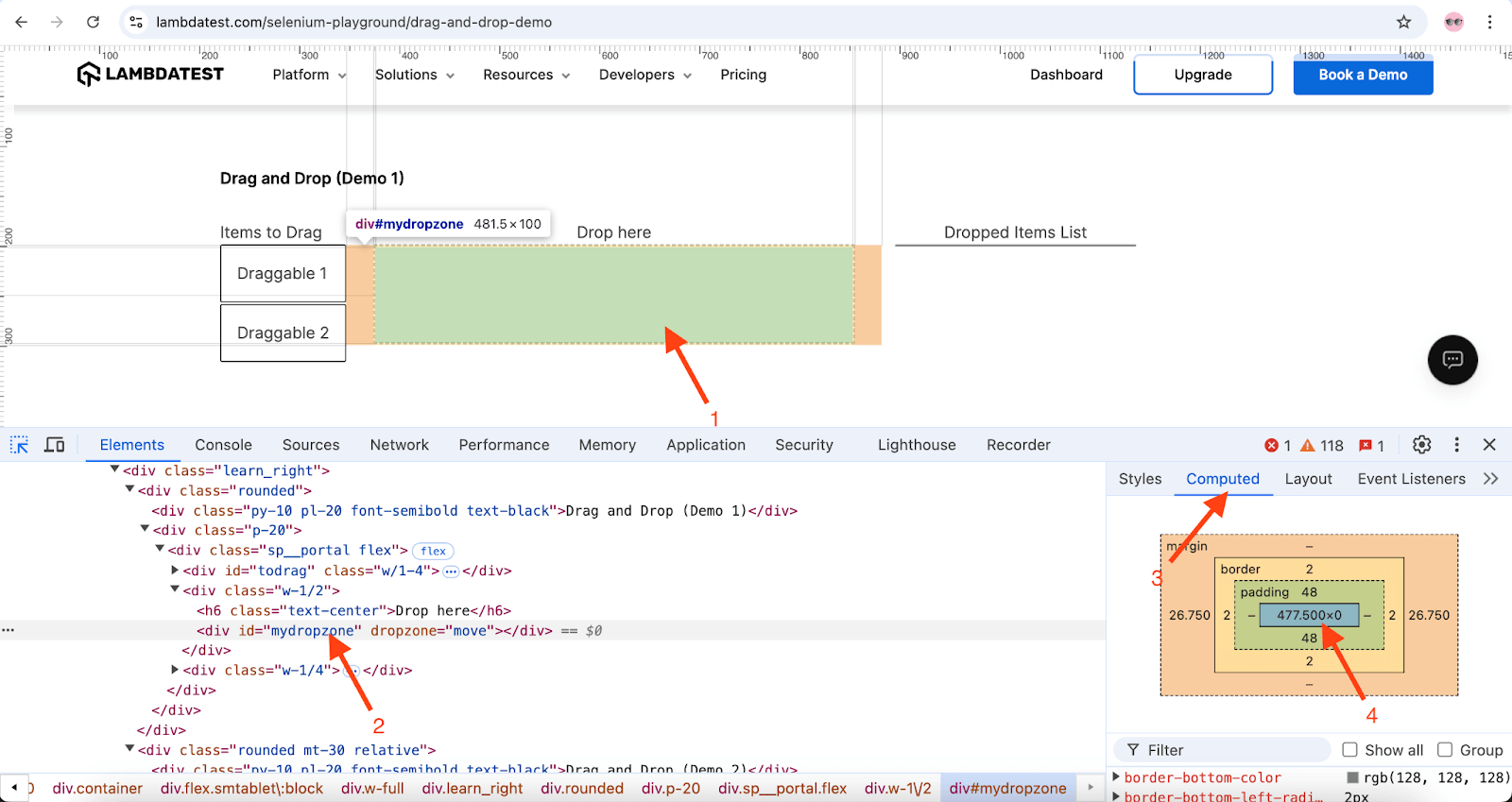
Task: Go back with browser back arrow
Action: pos(22,22)
